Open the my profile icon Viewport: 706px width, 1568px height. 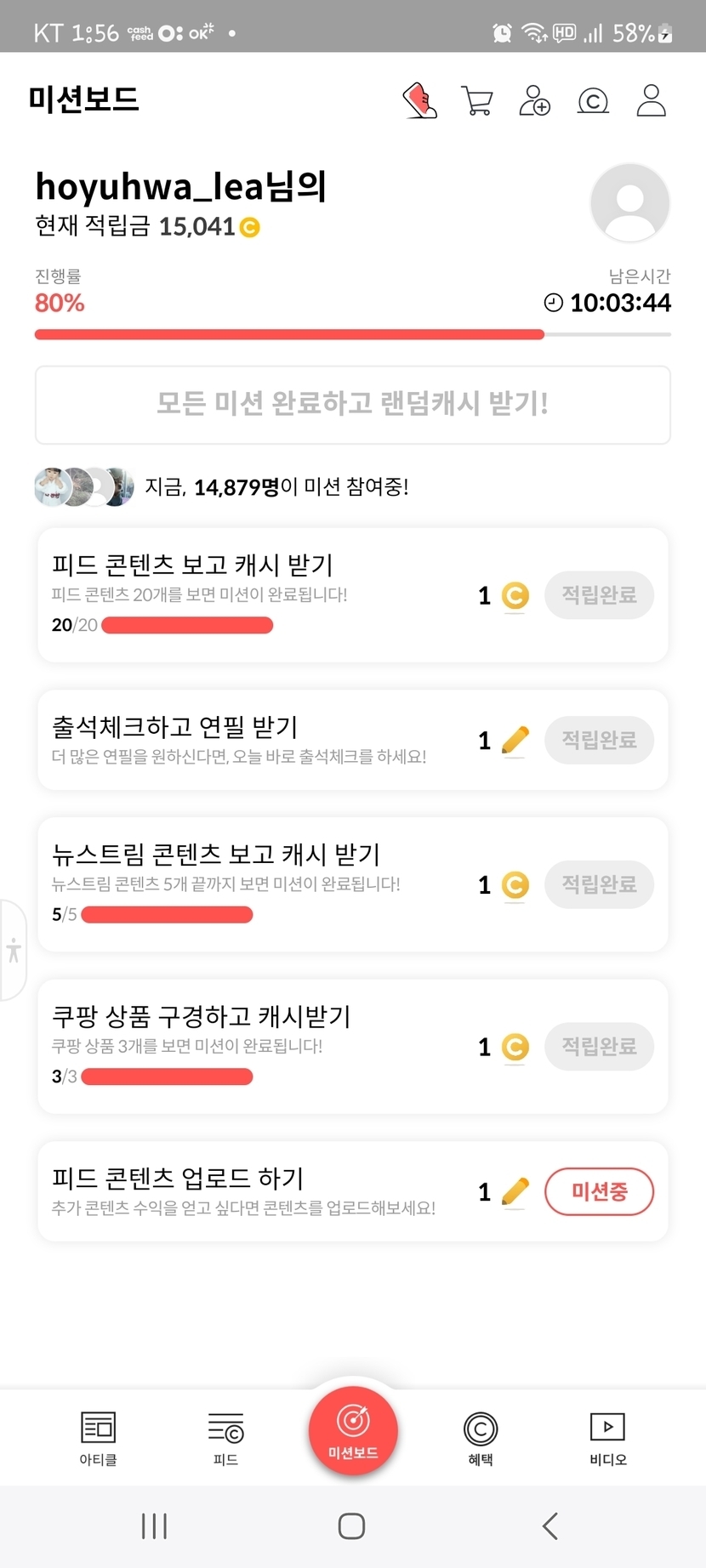click(x=651, y=100)
